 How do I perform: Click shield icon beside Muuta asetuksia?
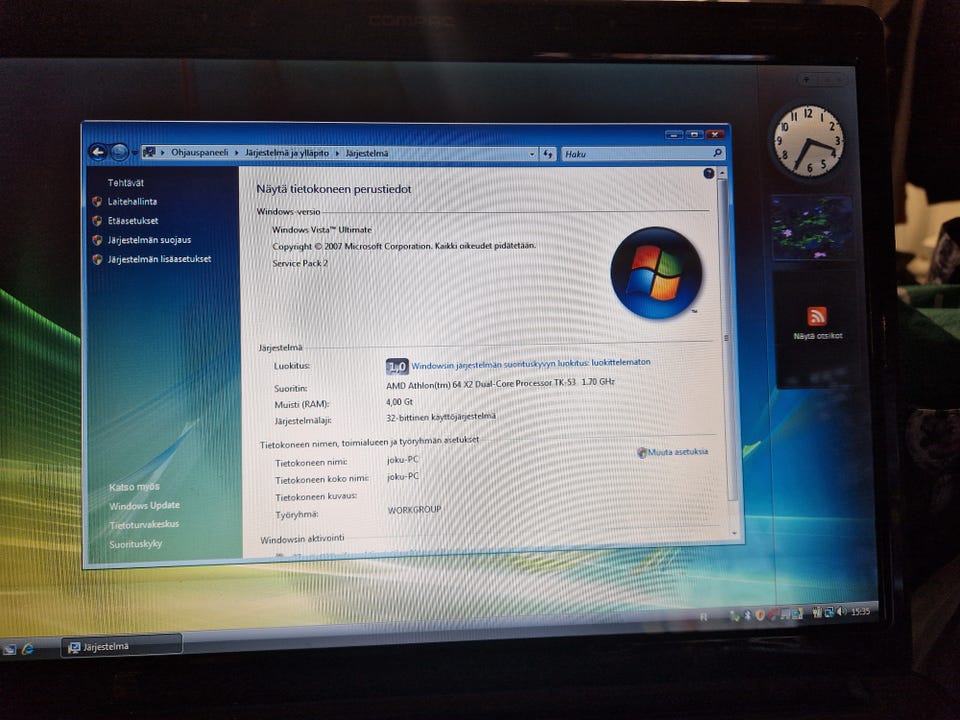click(642, 452)
